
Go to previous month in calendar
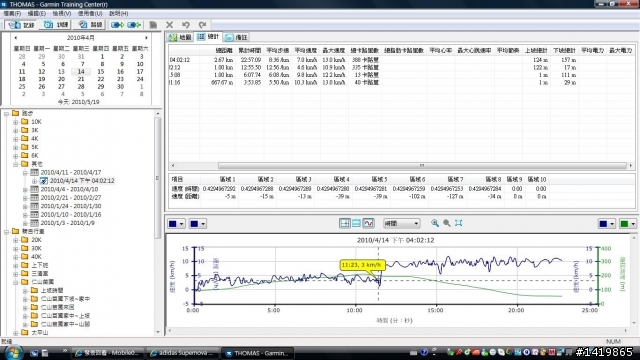16,38
